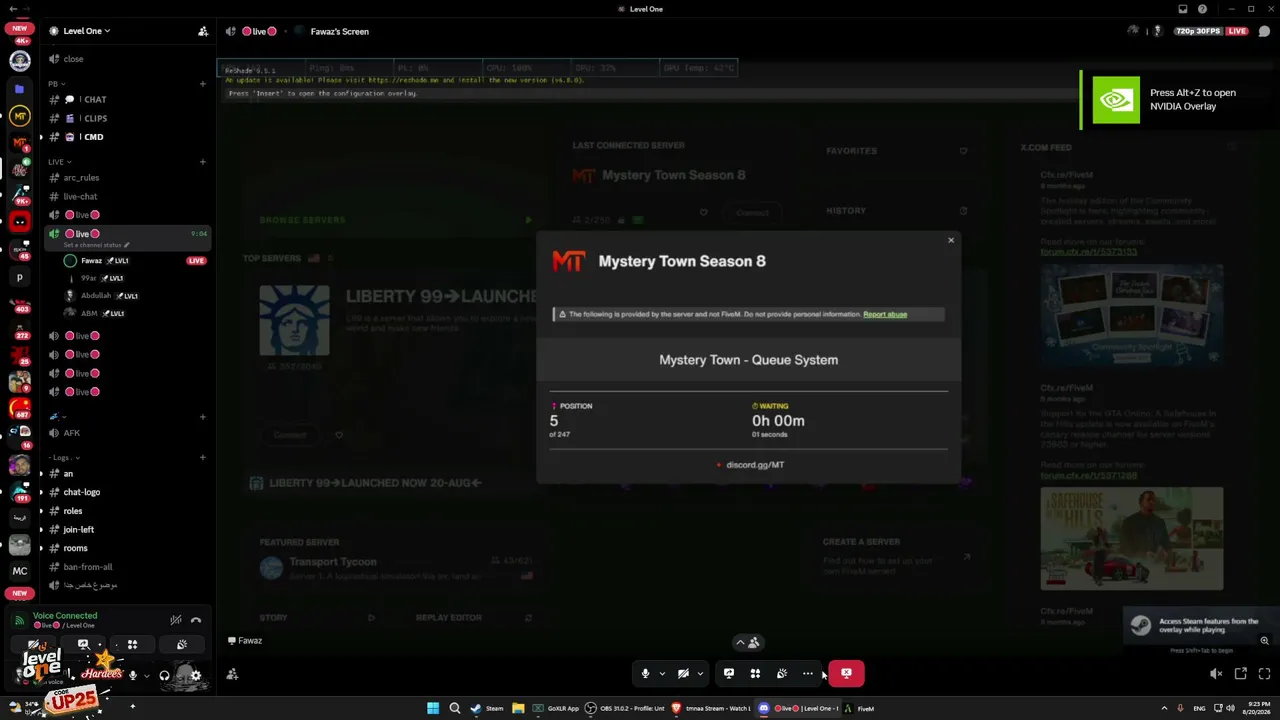Open the server with the yellow MT logo
Screen dimensions: 1280x720
20,116
